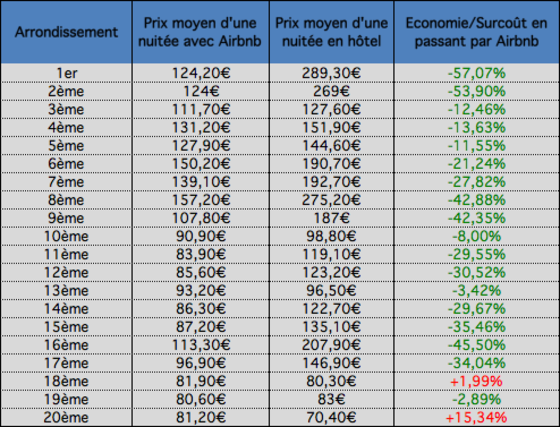Click the 275,20€ hotel price
Image resolution: width=560 pixels, height=427 pixels.
pyautogui.click(x=331, y=200)
